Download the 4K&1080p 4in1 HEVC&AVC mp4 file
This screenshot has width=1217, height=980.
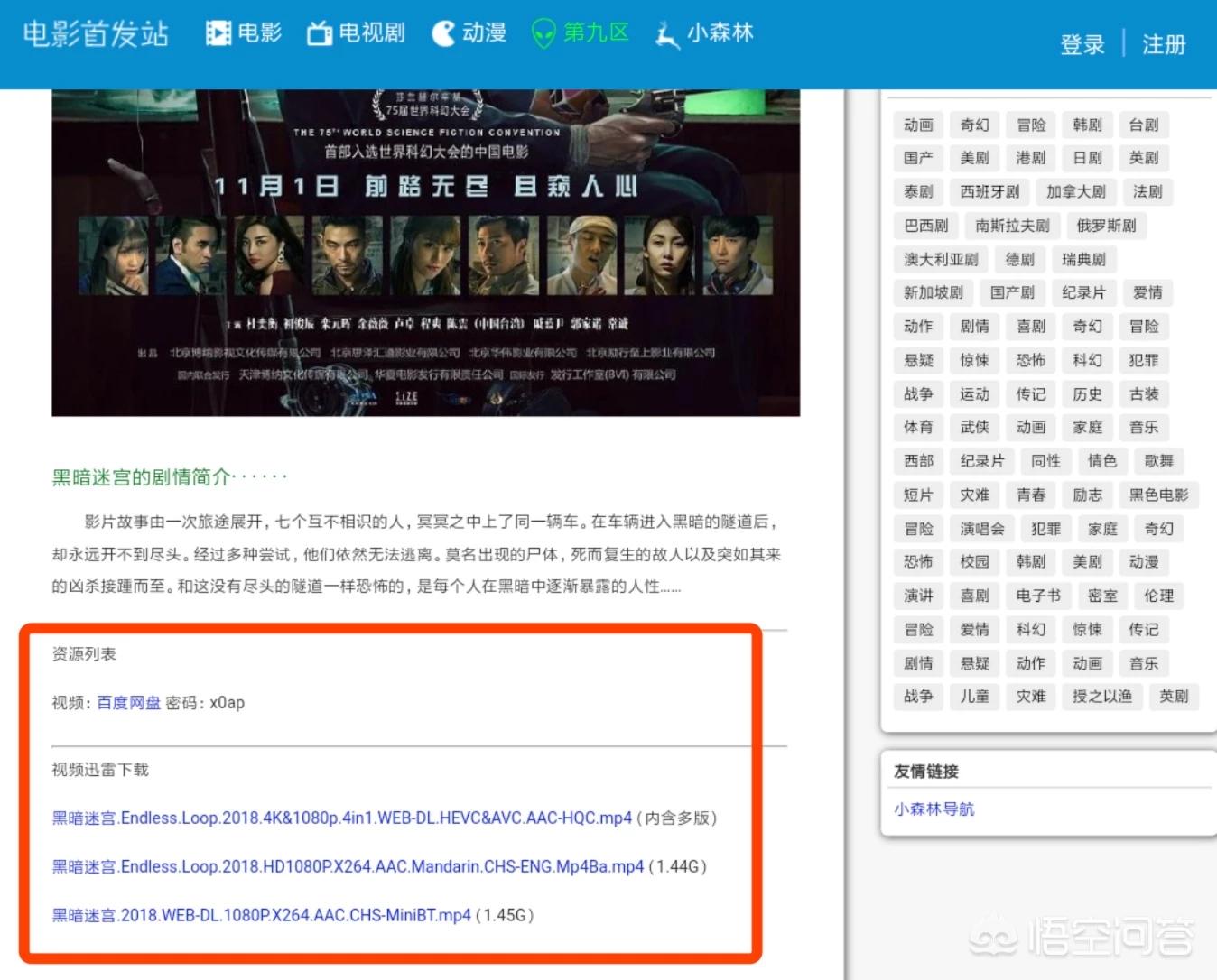(342, 818)
